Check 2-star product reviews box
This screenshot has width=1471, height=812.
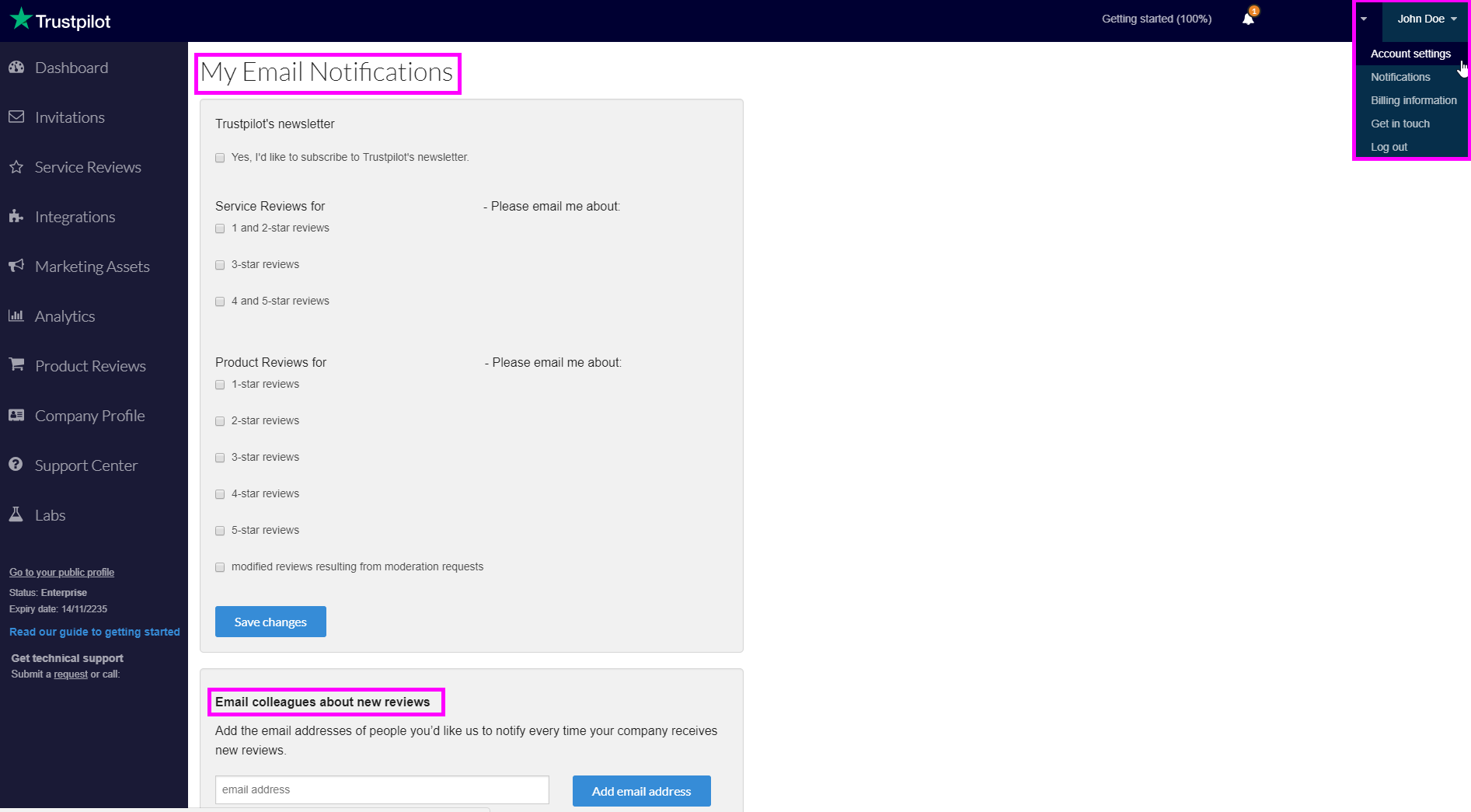coord(220,421)
